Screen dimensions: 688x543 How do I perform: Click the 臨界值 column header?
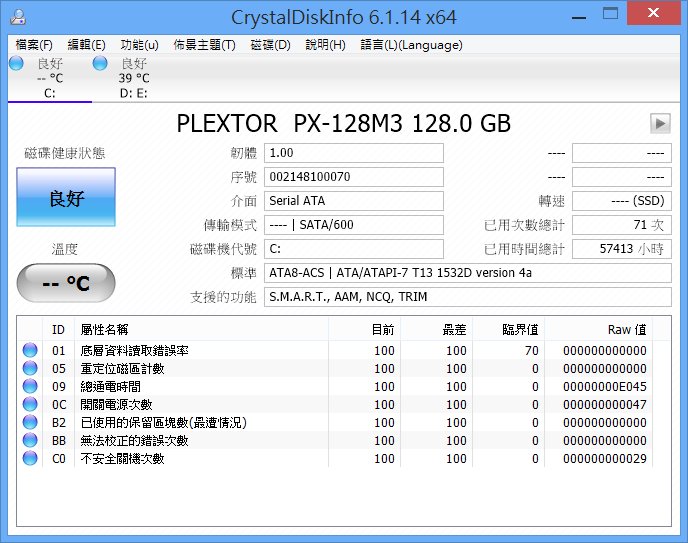pyautogui.click(x=508, y=329)
